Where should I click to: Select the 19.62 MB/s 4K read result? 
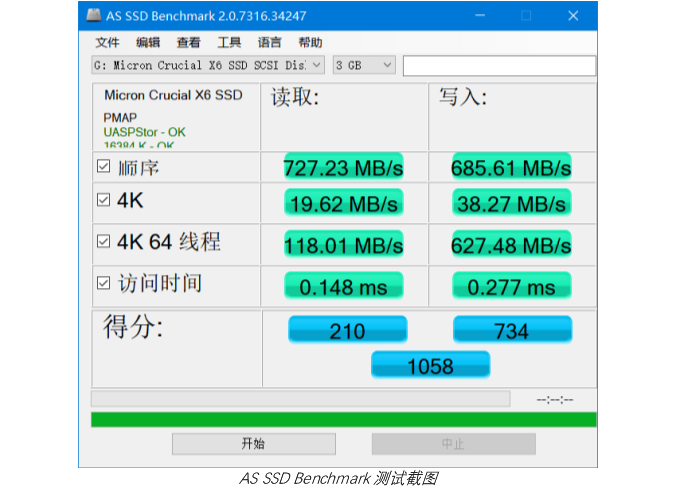(344, 203)
